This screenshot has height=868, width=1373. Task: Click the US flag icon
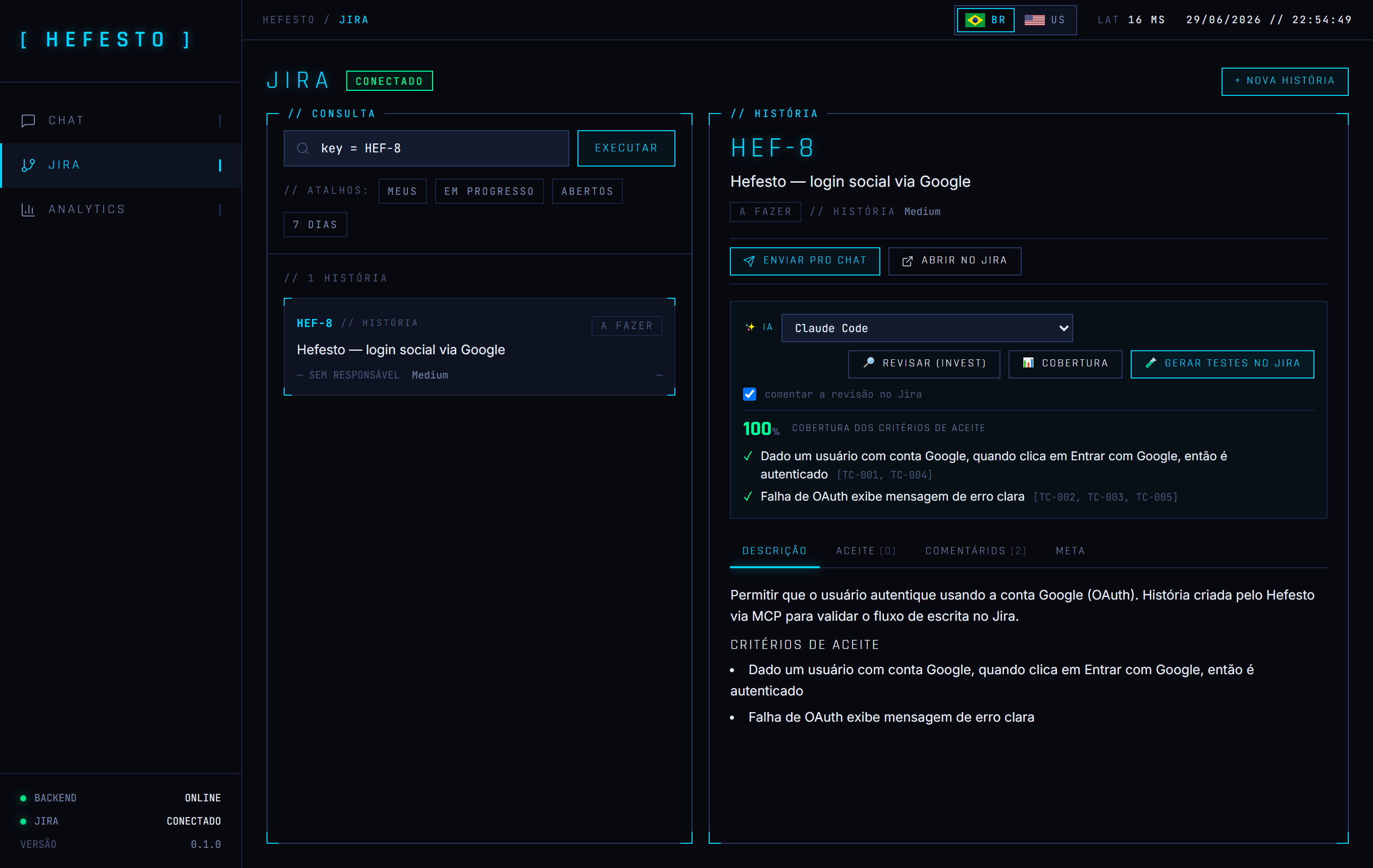click(1034, 20)
